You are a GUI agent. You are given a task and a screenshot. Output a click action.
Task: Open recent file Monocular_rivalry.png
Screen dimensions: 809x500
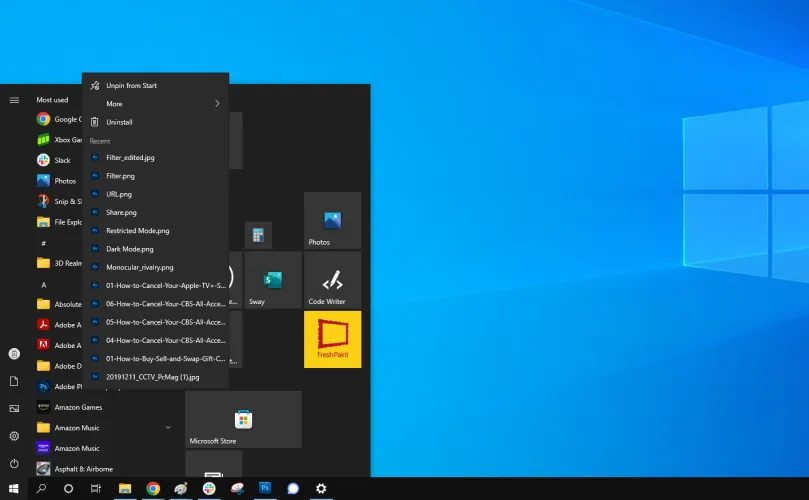tap(139, 267)
